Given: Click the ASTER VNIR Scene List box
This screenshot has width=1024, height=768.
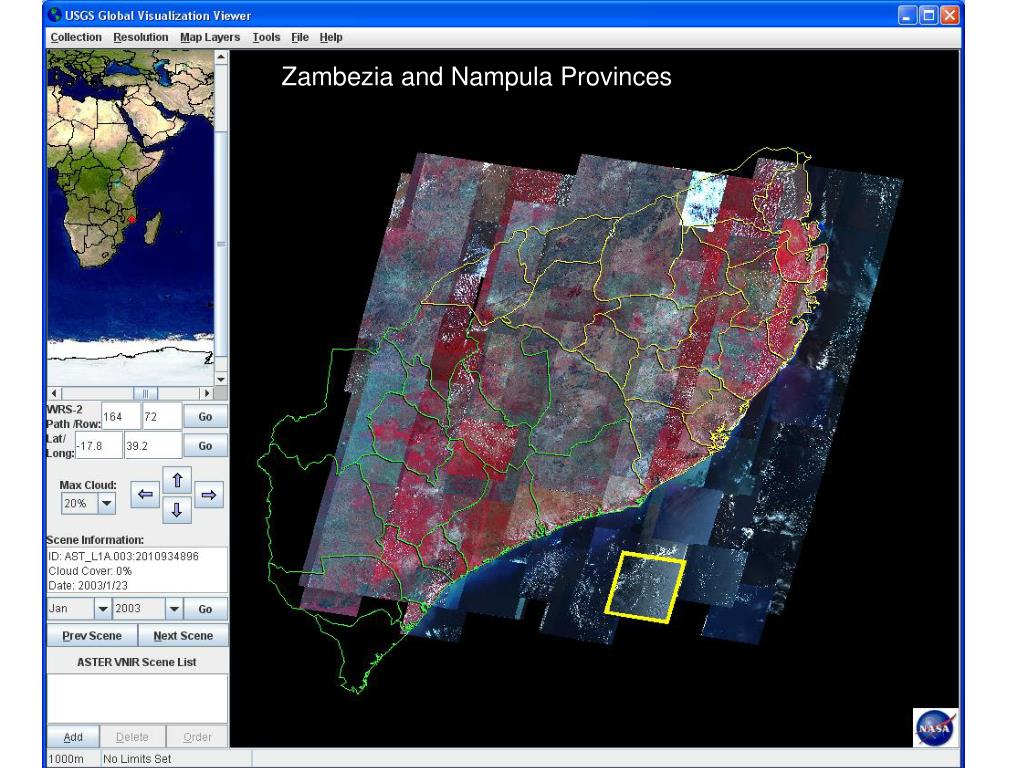Looking at the screenshot, I should click(x=137, y=698).
